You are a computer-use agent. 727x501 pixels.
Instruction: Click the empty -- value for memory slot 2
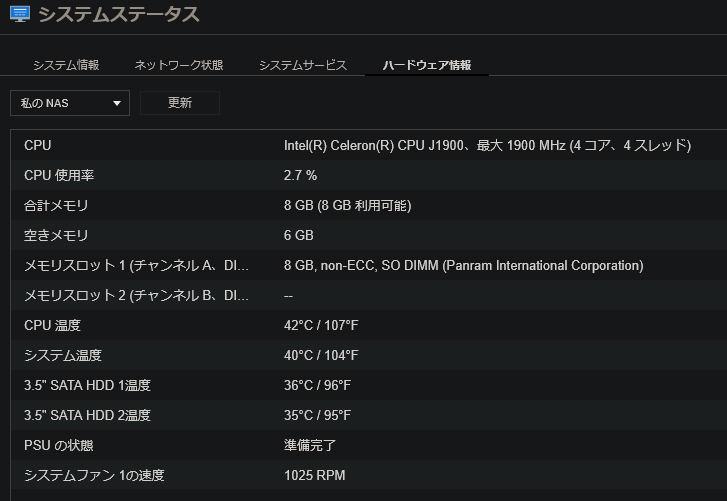tap(288, 296)
